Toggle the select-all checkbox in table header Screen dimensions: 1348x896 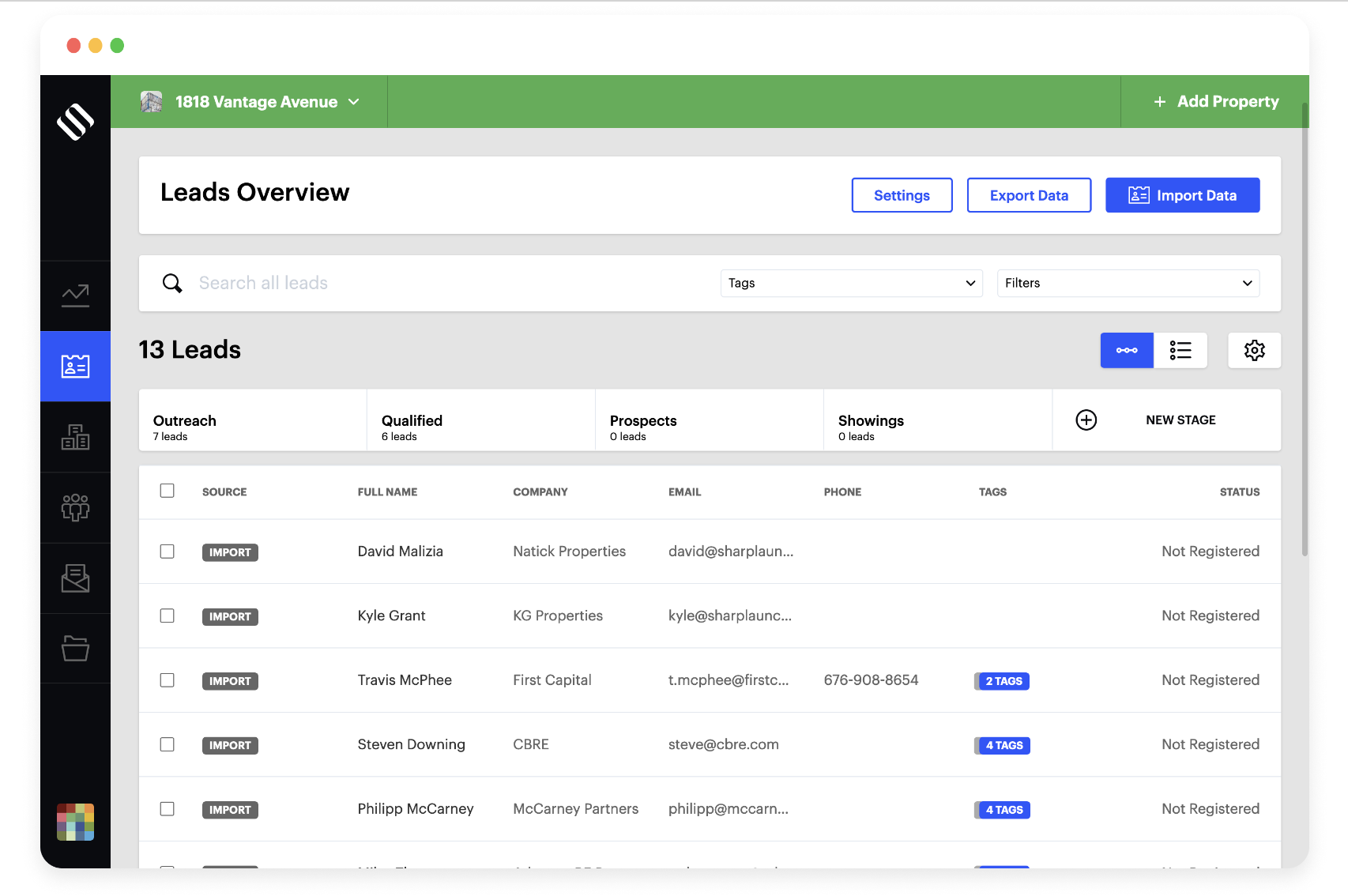click(x=167, y=491)
